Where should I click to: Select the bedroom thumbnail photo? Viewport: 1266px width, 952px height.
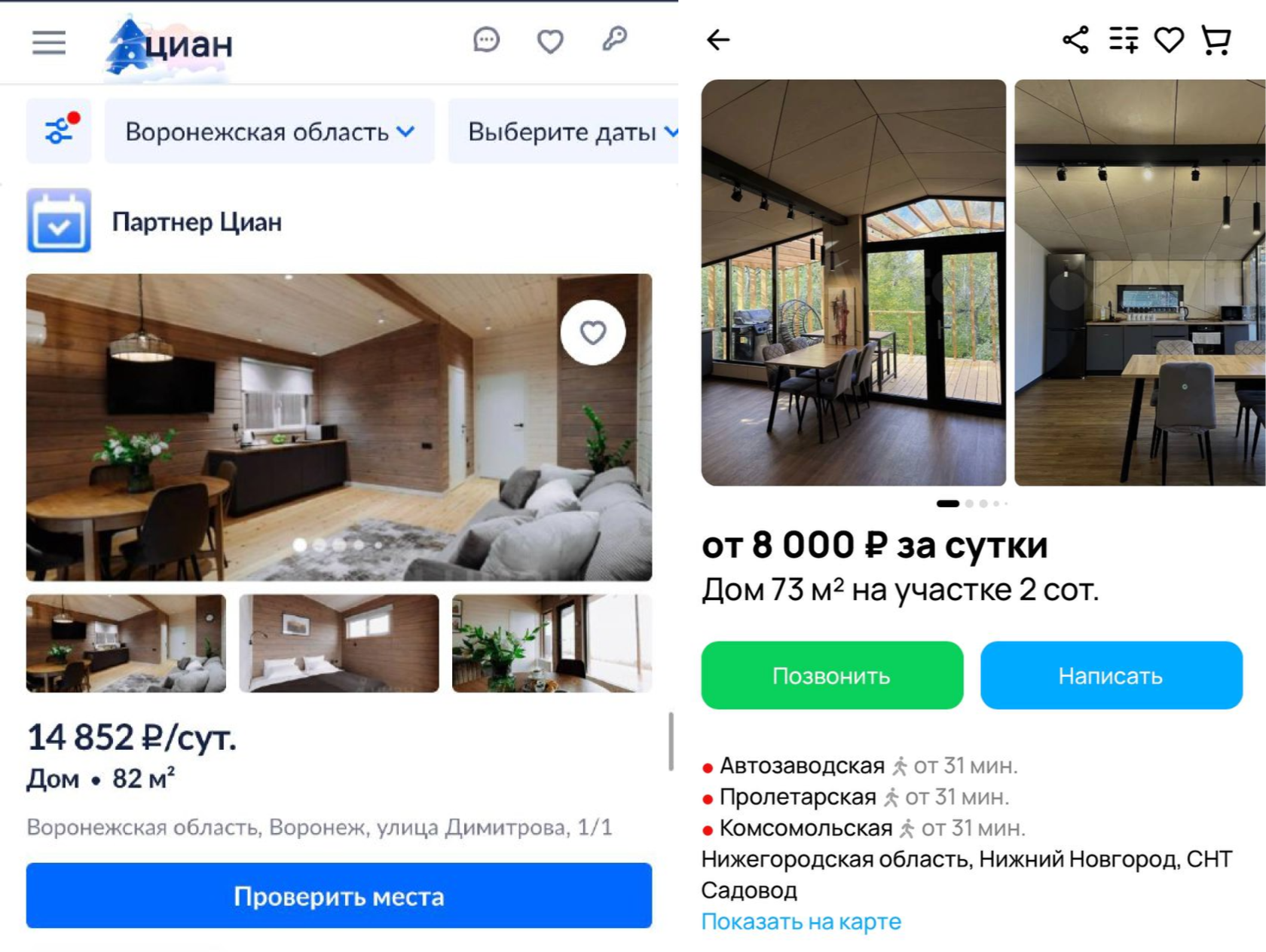click(339, 643)
